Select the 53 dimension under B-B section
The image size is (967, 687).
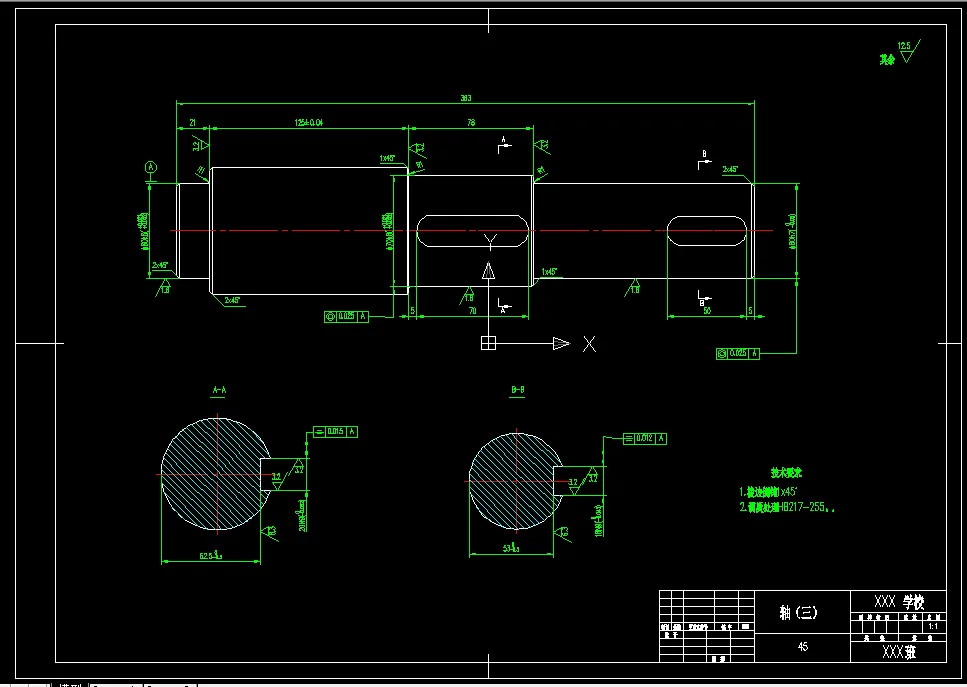coord(511,548)
